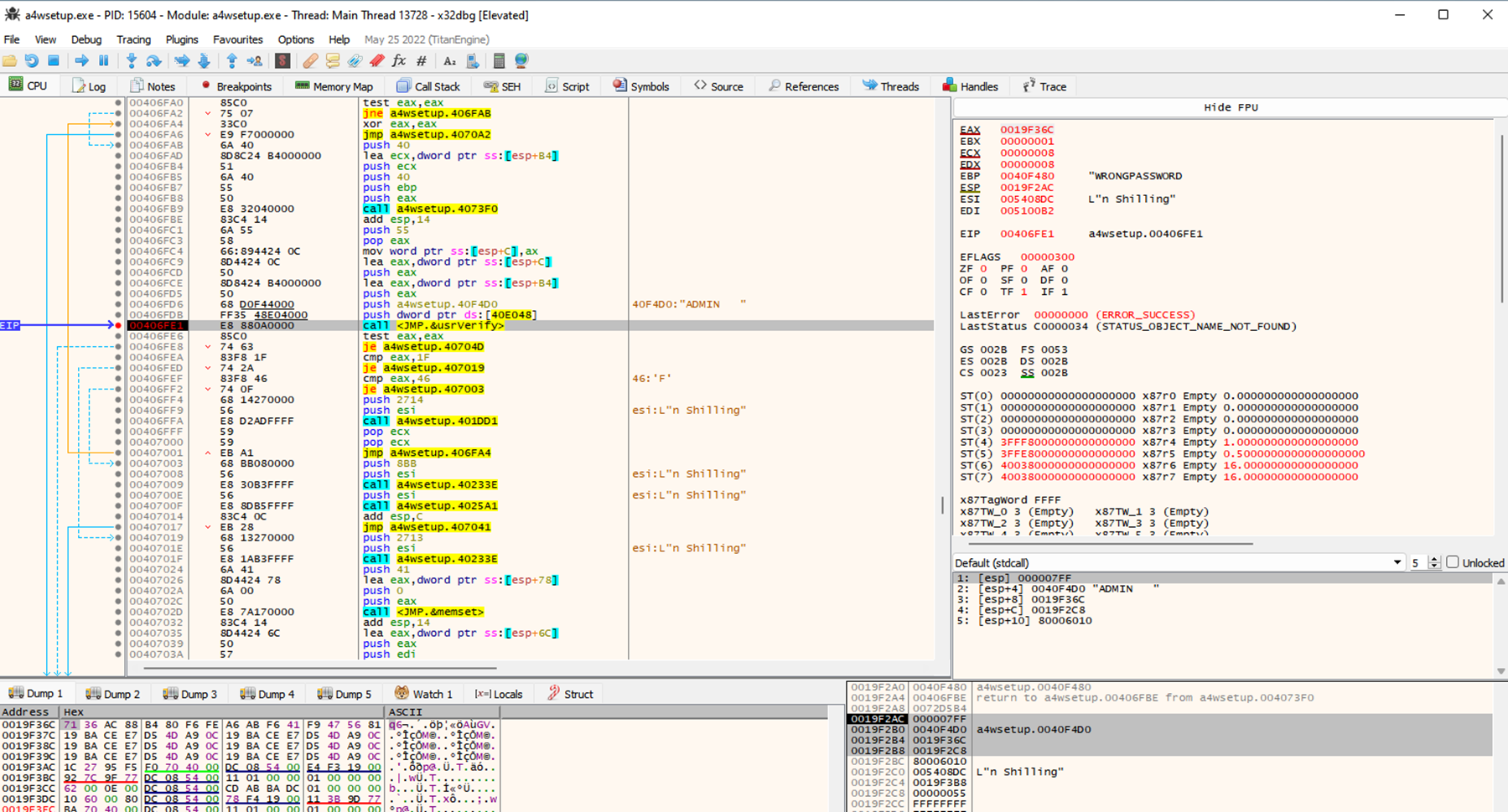
Task: Open the Plugins menu
Action: click(181, 39)
